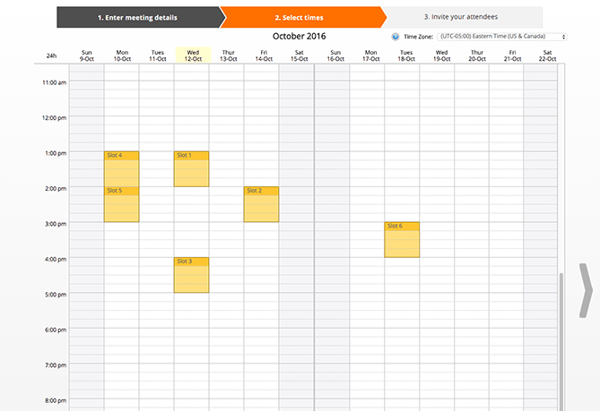Click the 5:00 pm time label
600x411 pixels.
pyautogui.click(x=55, y=295)
